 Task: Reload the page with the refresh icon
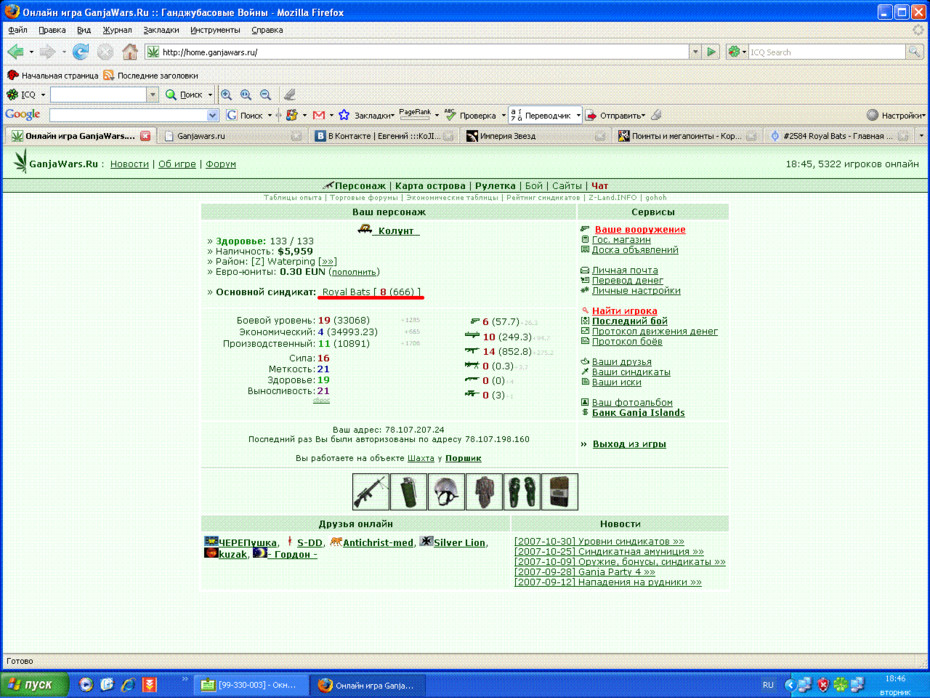(x=80, y=52)
